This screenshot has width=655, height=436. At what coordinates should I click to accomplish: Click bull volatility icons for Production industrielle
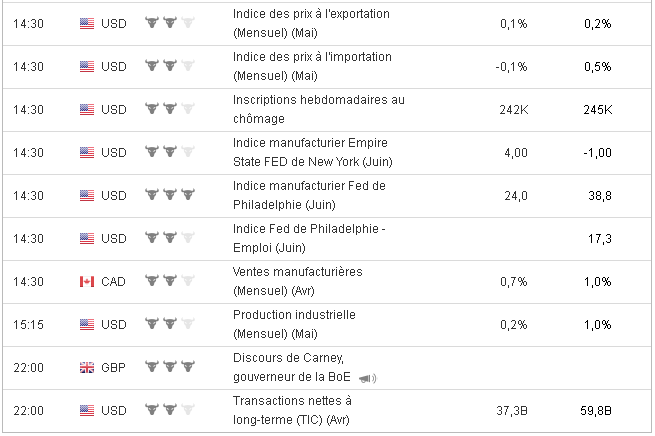tap(169, 324)
